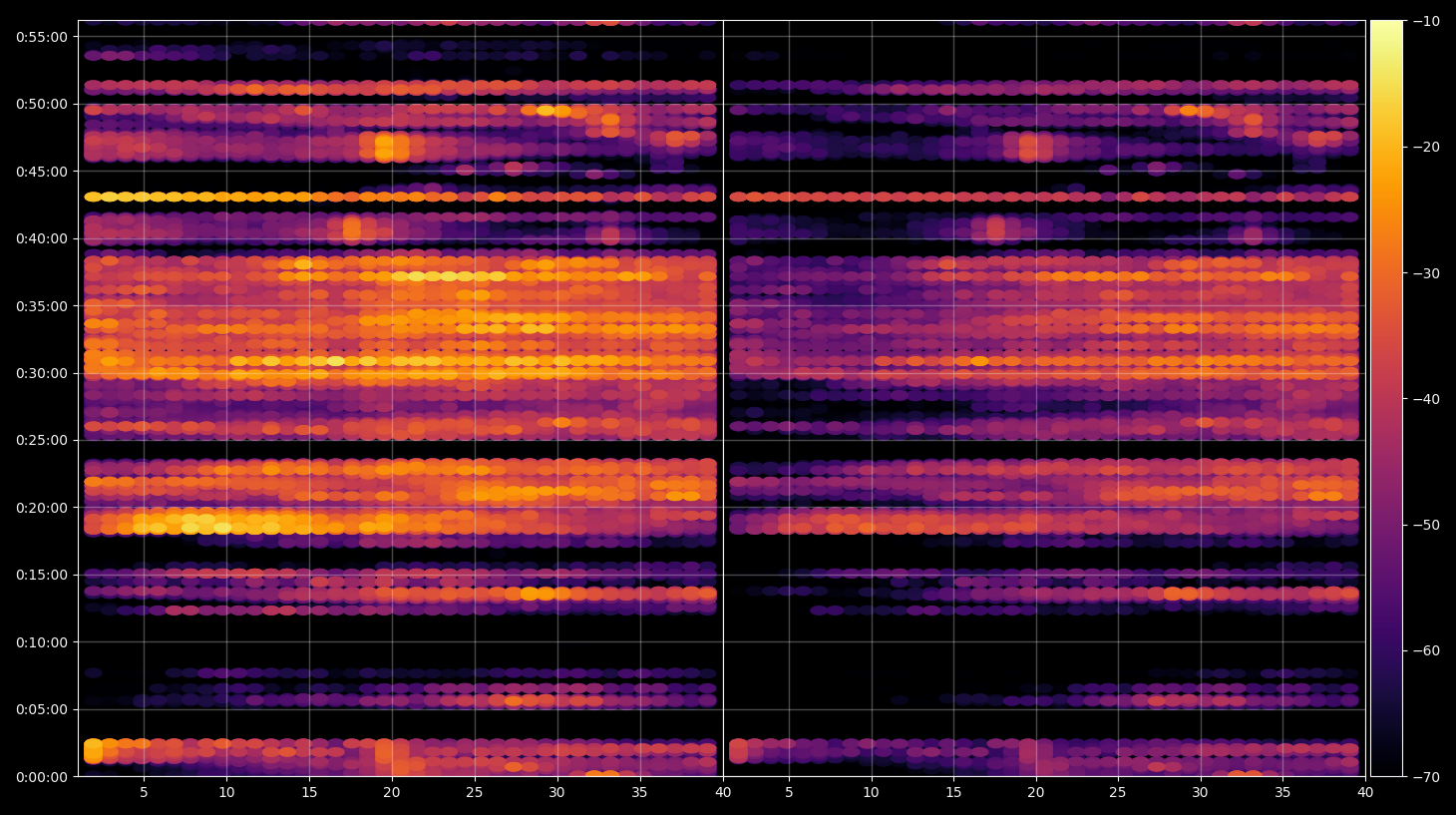Select the 0:30:00 tick label
1456x815 pixels.
(x=42, y=373)
